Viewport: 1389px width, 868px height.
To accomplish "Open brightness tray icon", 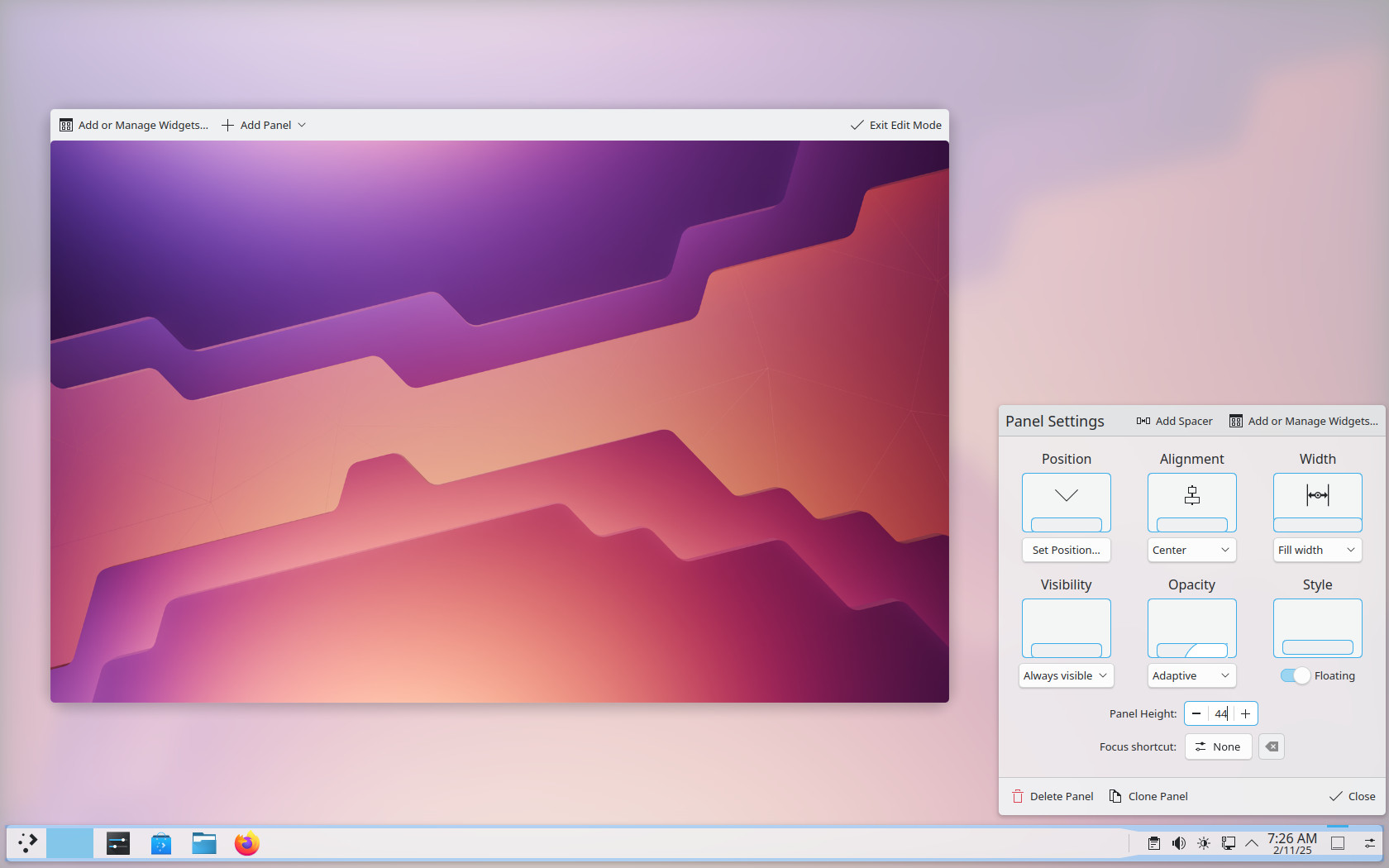I will (1204, 843).
